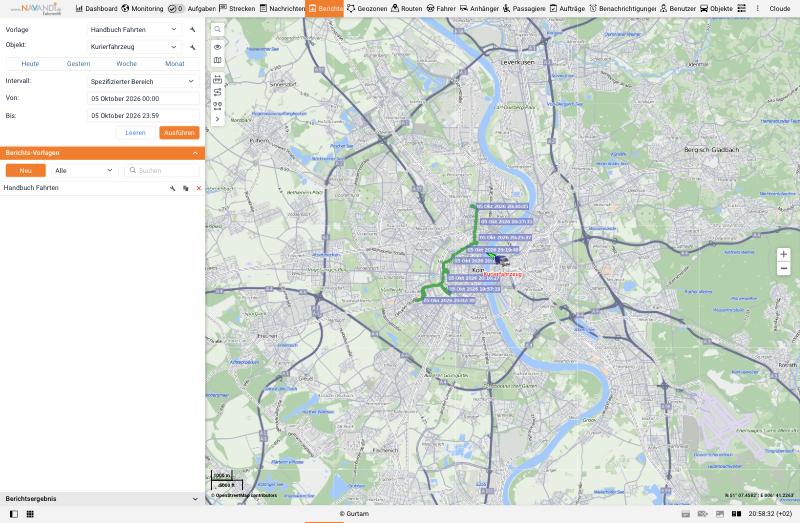Viewport: 800px width, 523px height.
Task: Click the clock 20:58:32 (+02)
Action: point(770,514)
